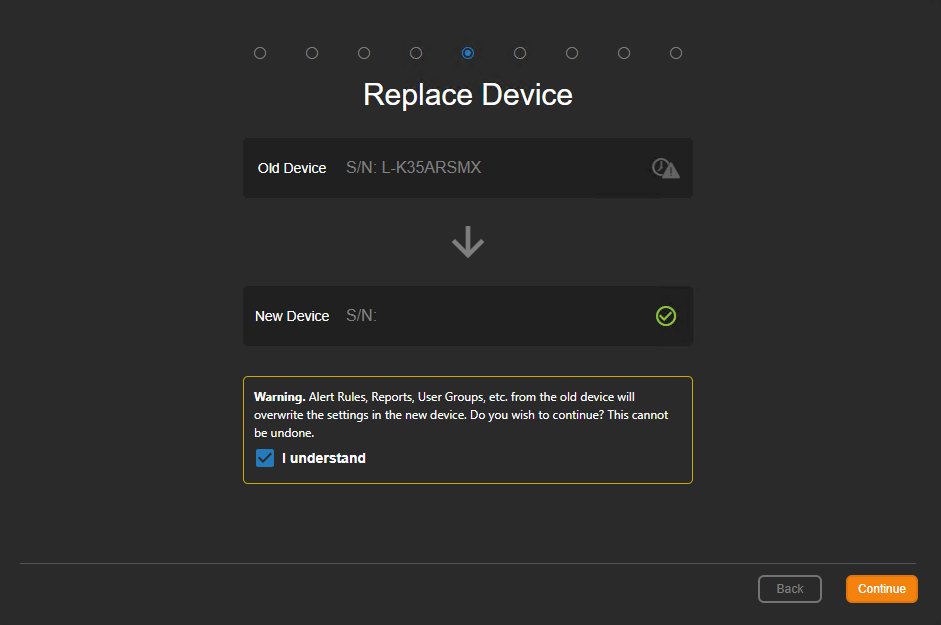Screen dimensions: 941x625
Task: Click the bold Warning. text
Action: point(280,397)
